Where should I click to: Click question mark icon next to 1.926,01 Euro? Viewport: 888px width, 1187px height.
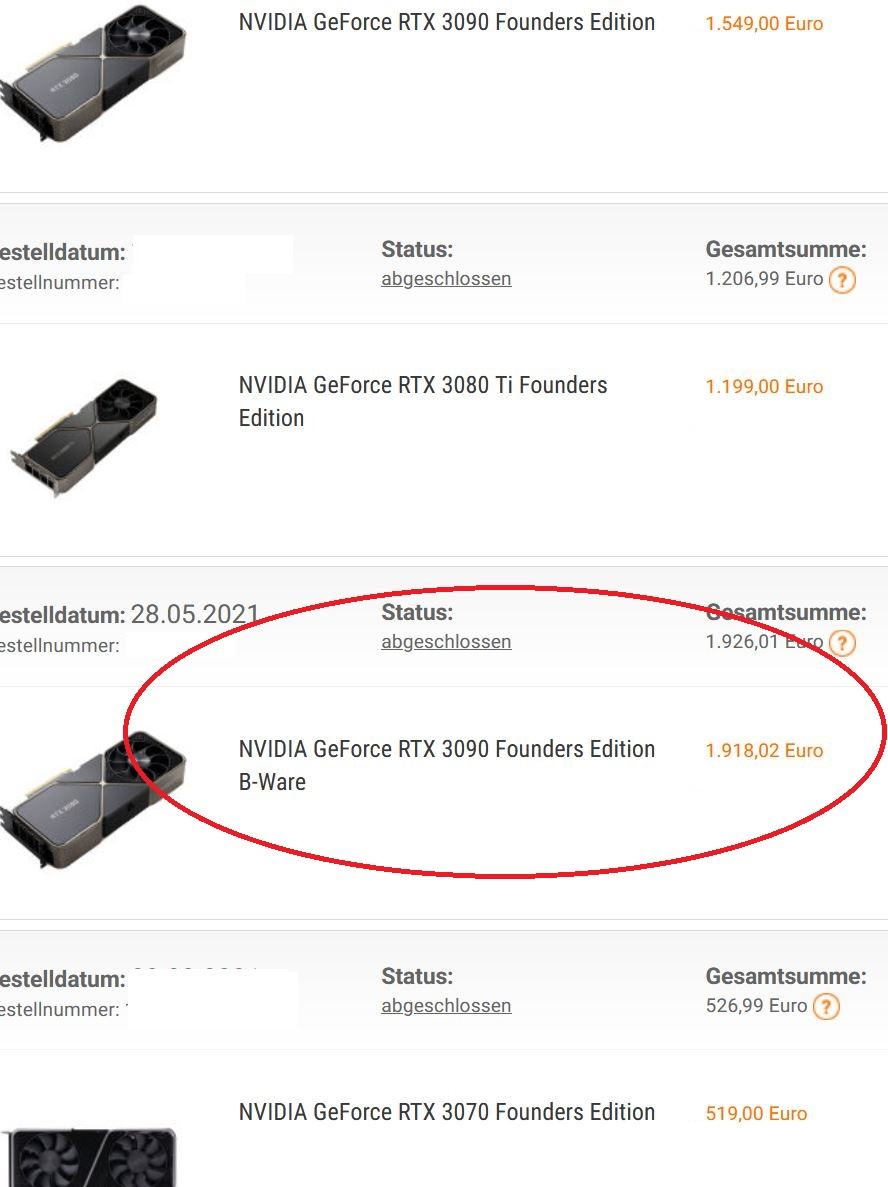(x=842, y=643)
